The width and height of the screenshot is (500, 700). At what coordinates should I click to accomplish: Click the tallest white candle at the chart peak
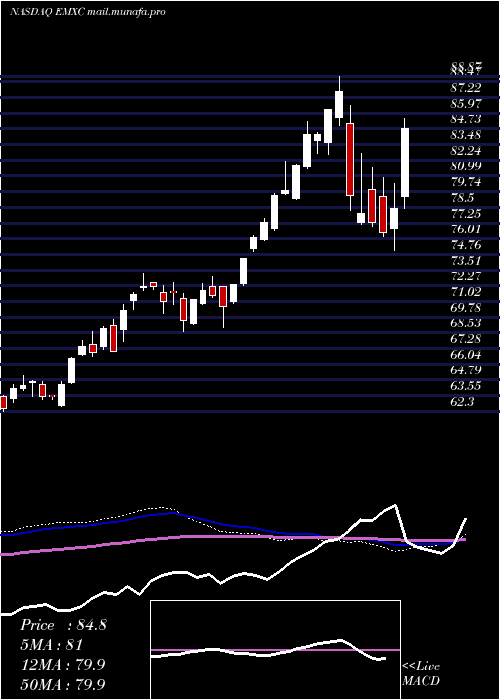pos(339,104)
